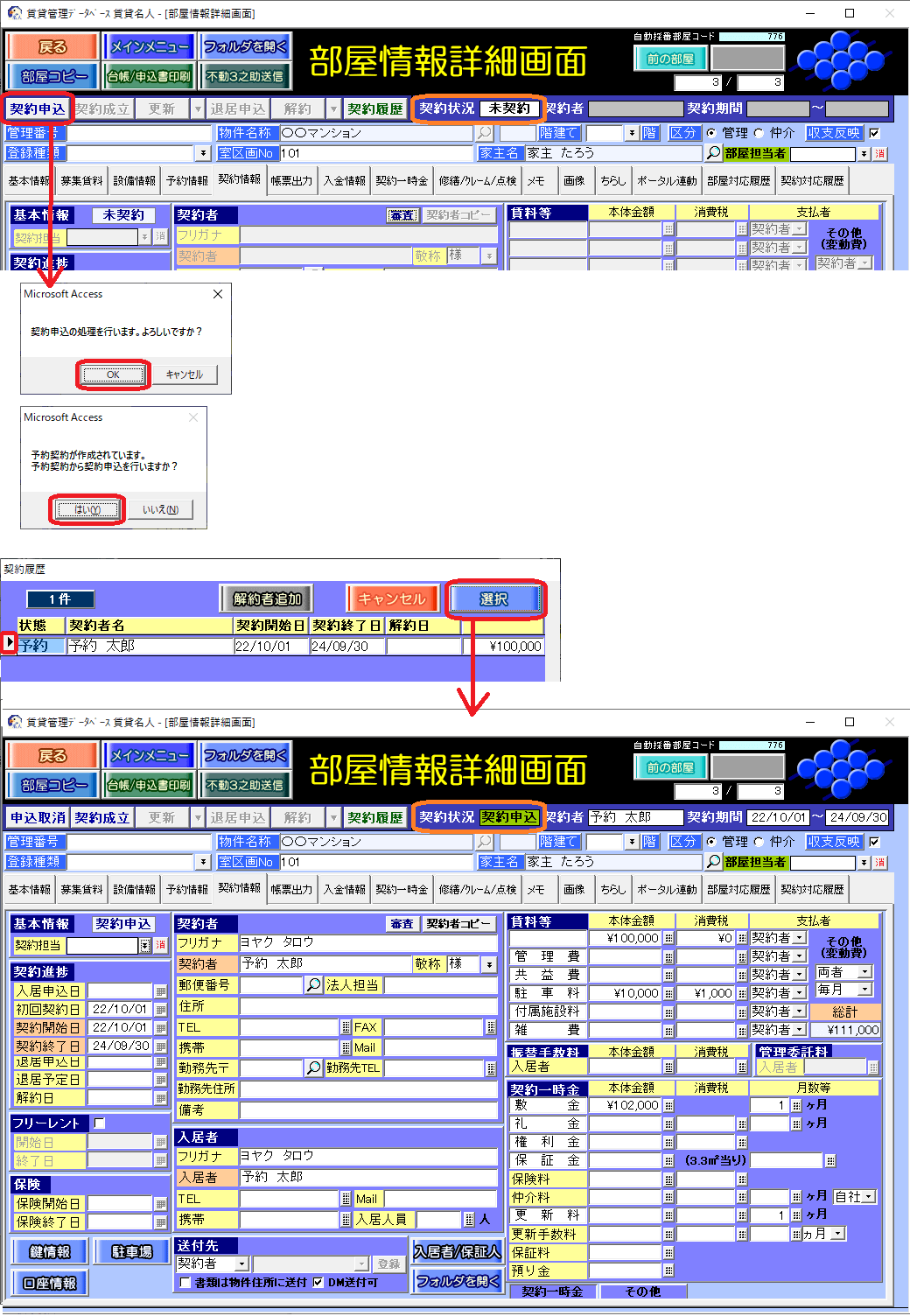Image resolution: width=910 pixels, height=1316 pixels.
Task: Select 契約一時金 tab at form bottom
Action: pos(552,1291)
